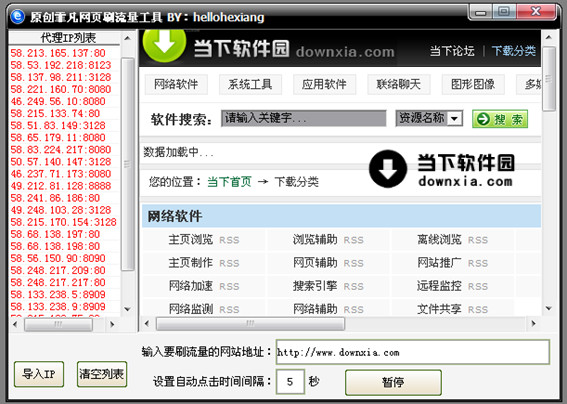Open the 网站推广 category link

[x=439, y=263]
